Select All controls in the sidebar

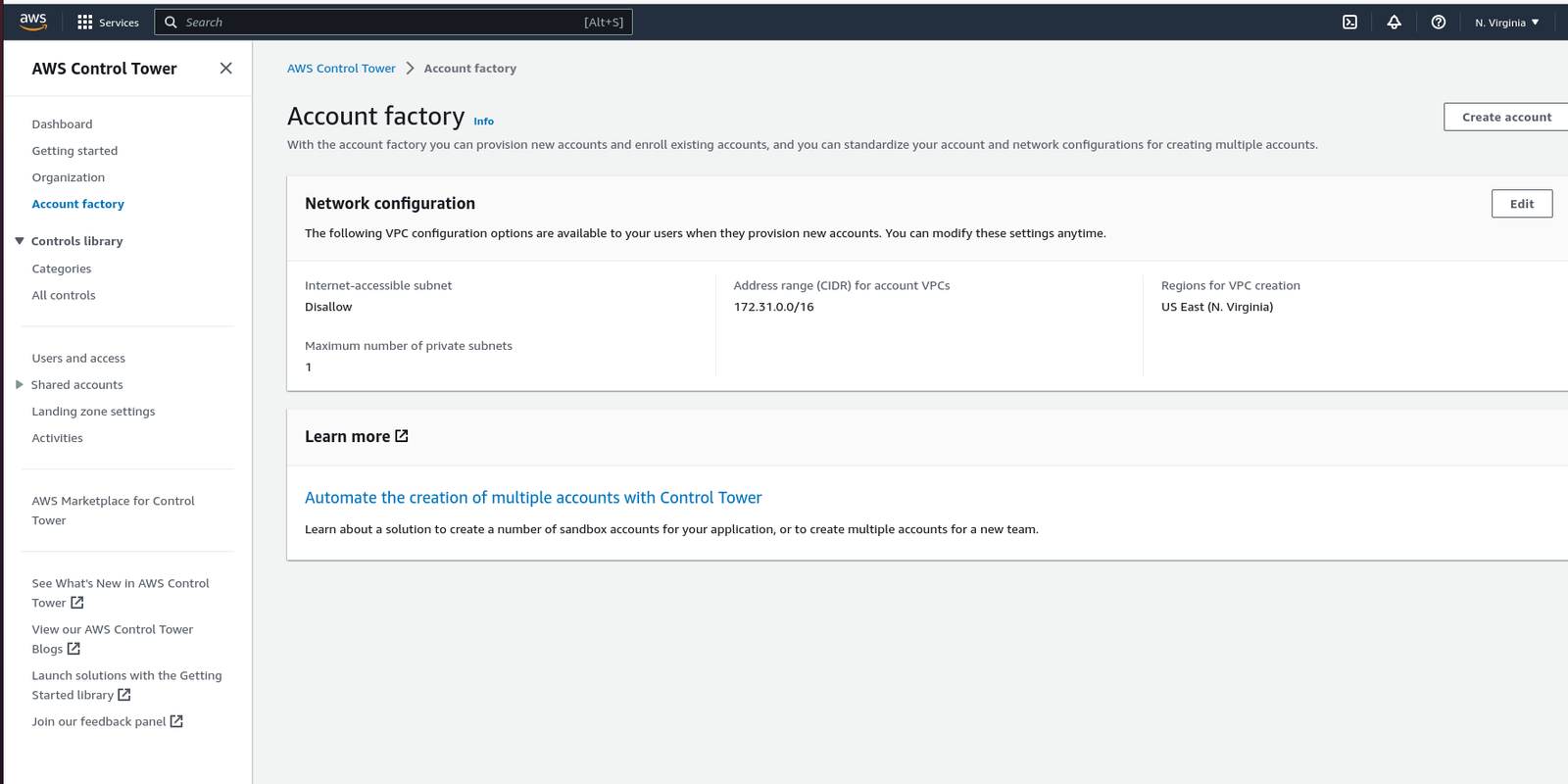click(x=64, y=295)
